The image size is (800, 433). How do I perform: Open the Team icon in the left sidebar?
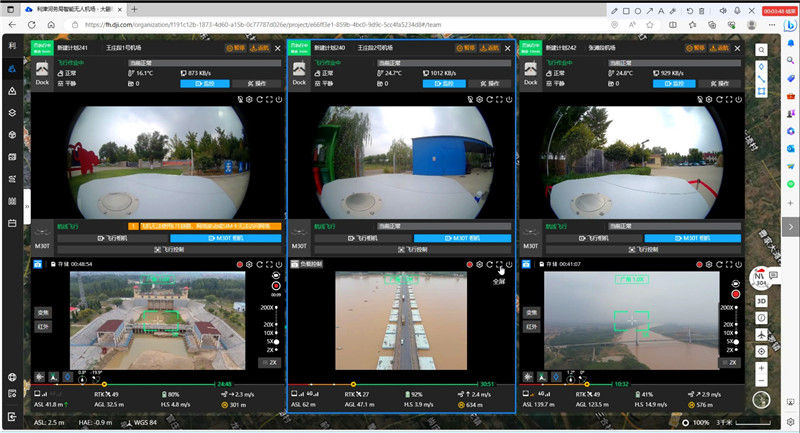tap(12, 69)
